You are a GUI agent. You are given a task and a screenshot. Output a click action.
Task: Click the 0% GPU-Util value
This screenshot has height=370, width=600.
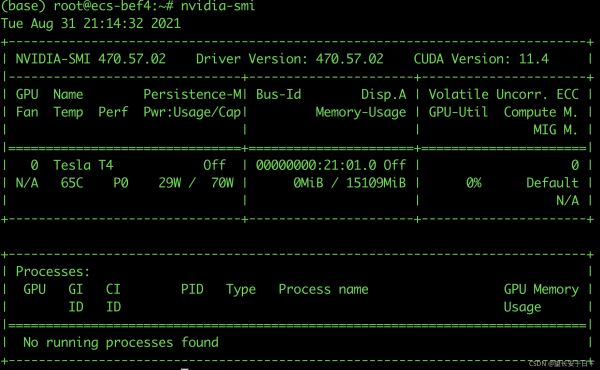pos(474,183)
